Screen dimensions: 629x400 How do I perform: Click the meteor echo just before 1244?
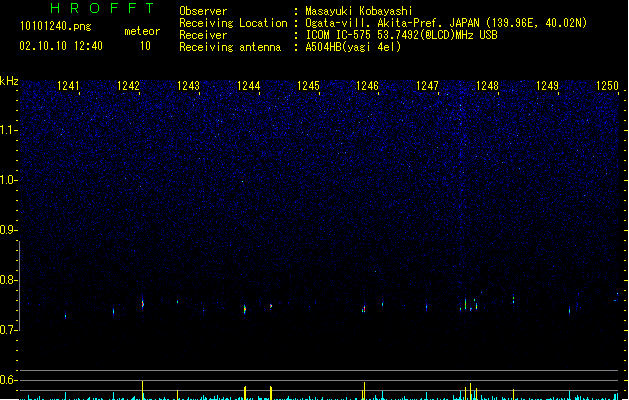click(x=245, y=309)
